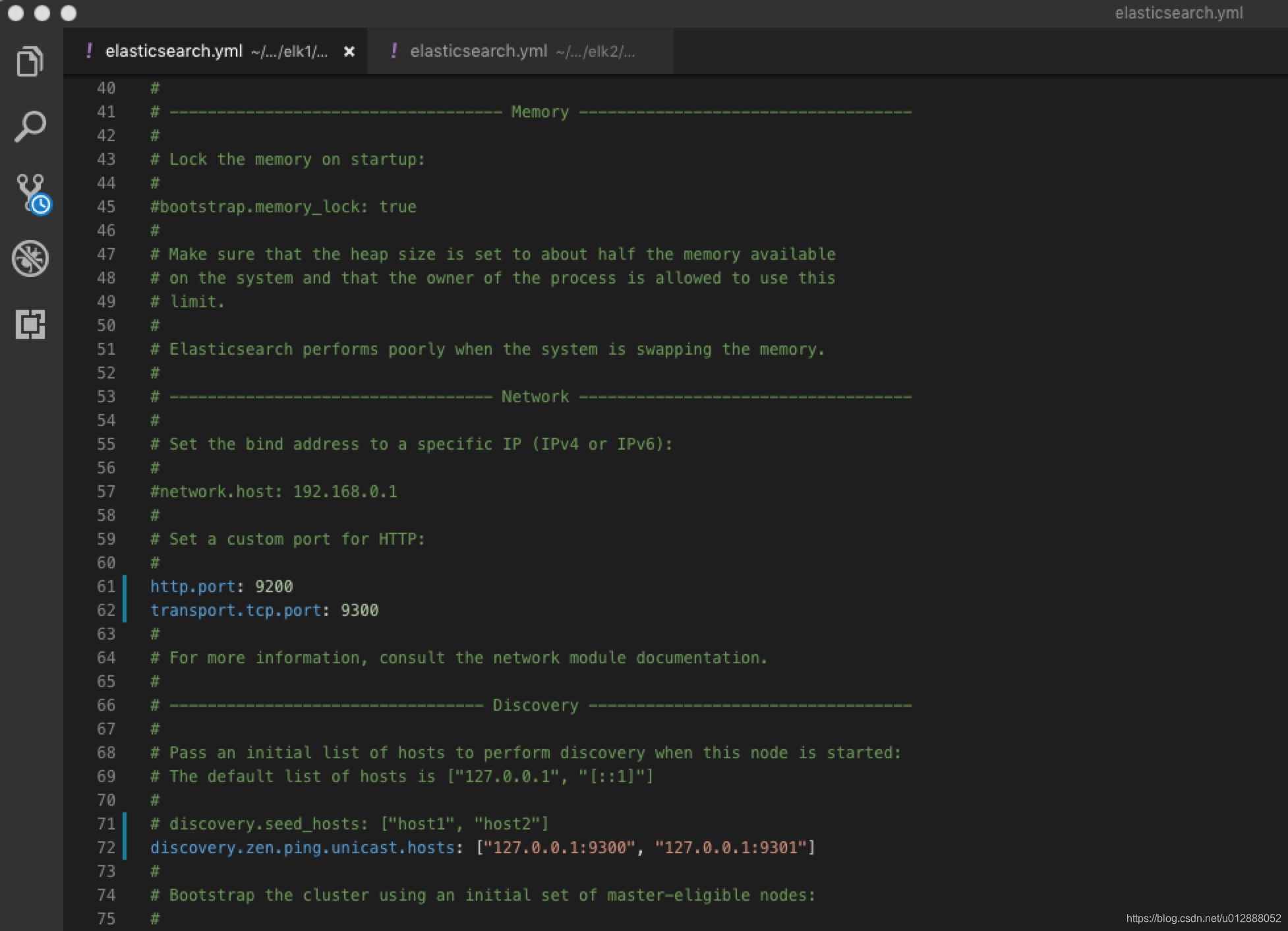Click the value 9200 on line 61
The image size is (1288, 931).
pos(274,586)
